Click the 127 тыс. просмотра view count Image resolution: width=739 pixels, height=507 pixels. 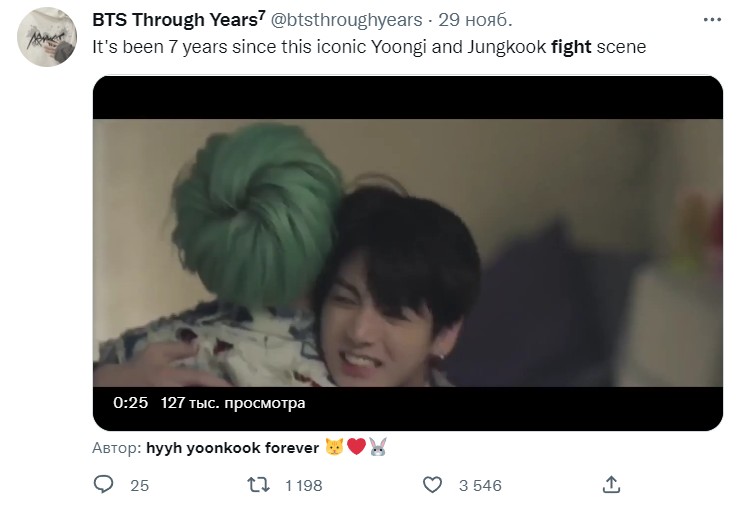[x=233, y=403]
